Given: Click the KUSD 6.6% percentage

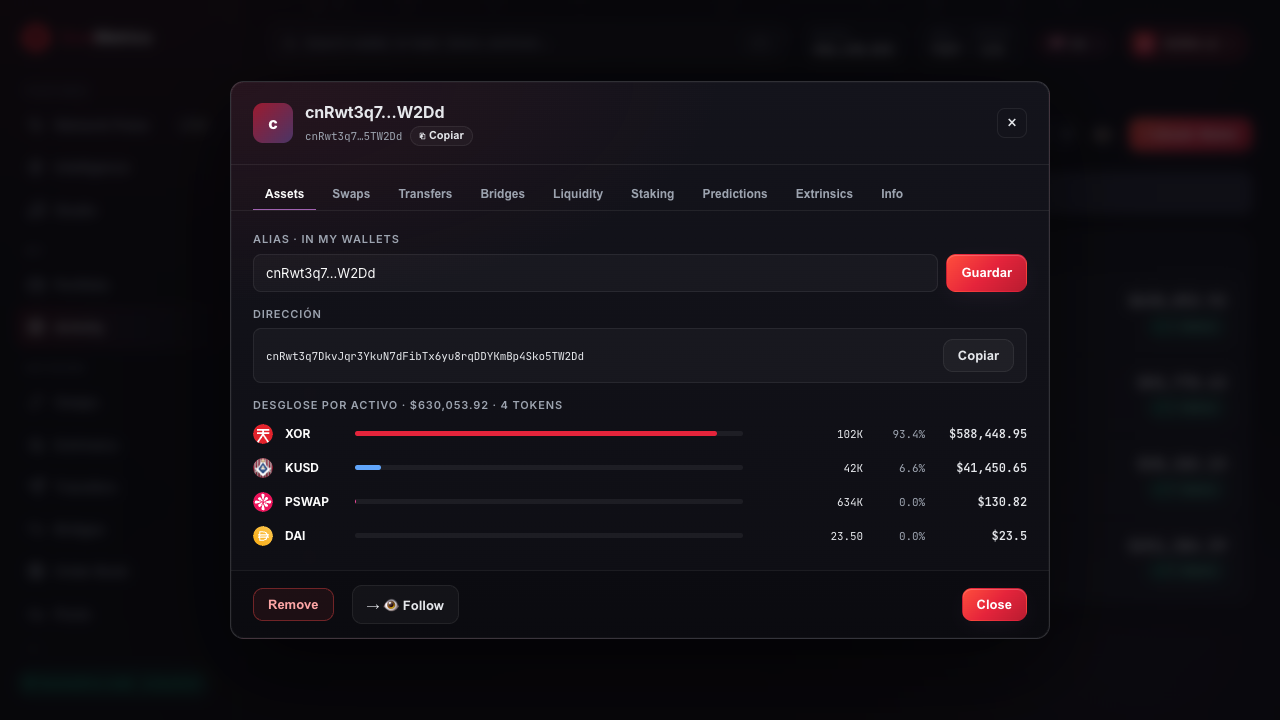Looking at the screenshot, I should click(x=912, y=468).
